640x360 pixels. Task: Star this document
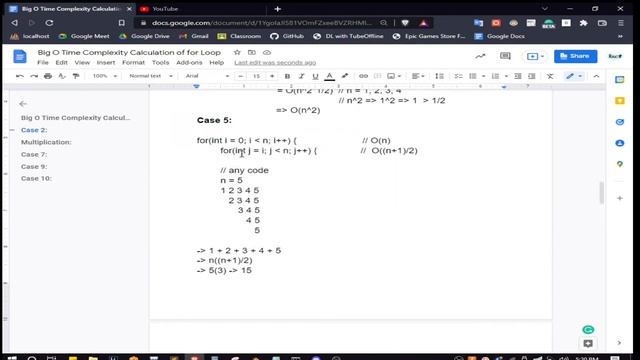coord(237,52)
